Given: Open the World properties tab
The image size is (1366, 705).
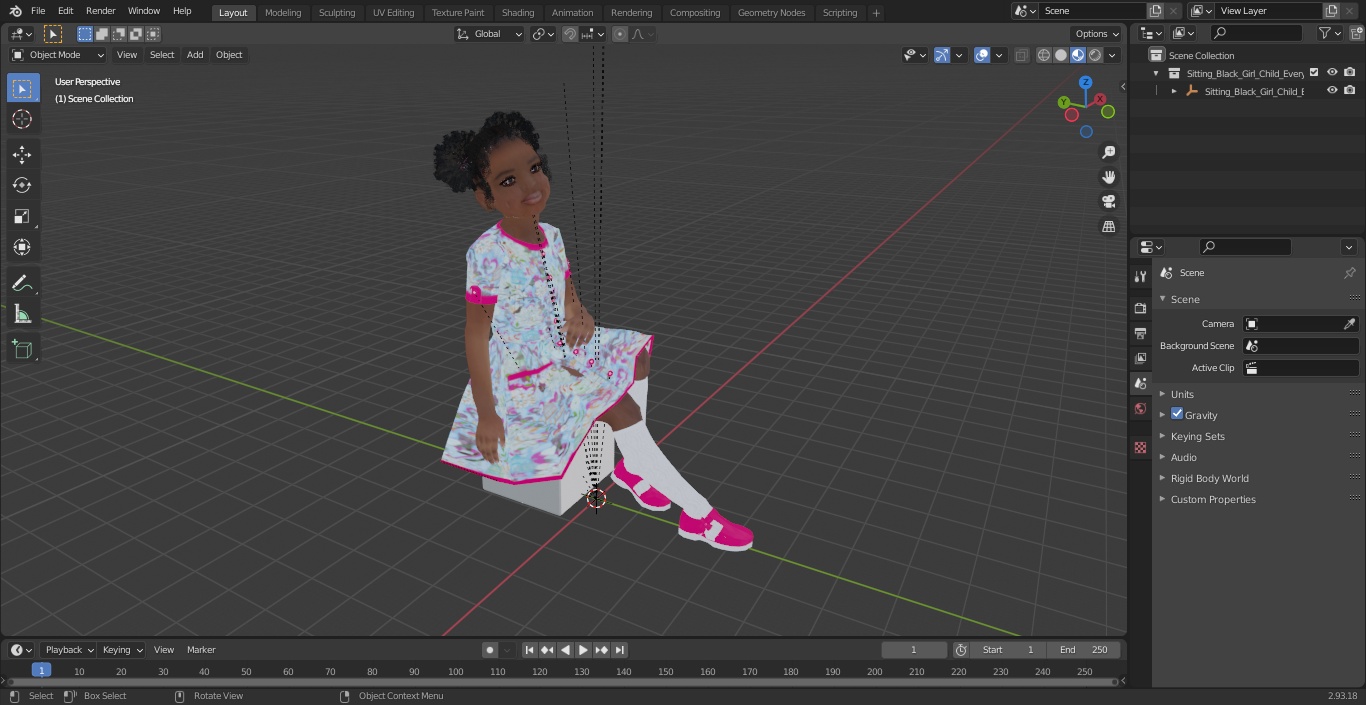Looking at the screenshot, I should coord(1140,408).
